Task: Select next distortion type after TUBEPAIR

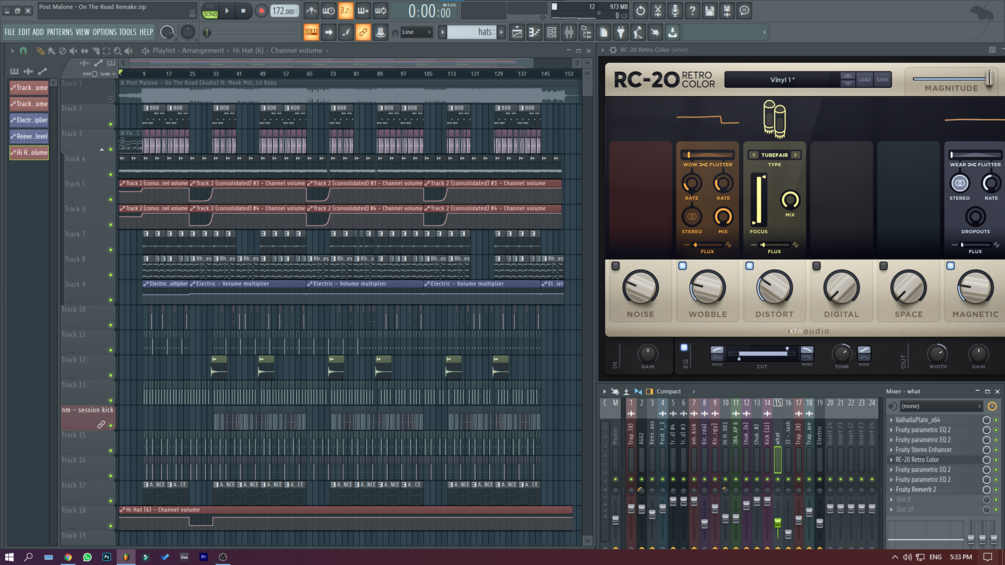Action: click(x=796, y=155)
